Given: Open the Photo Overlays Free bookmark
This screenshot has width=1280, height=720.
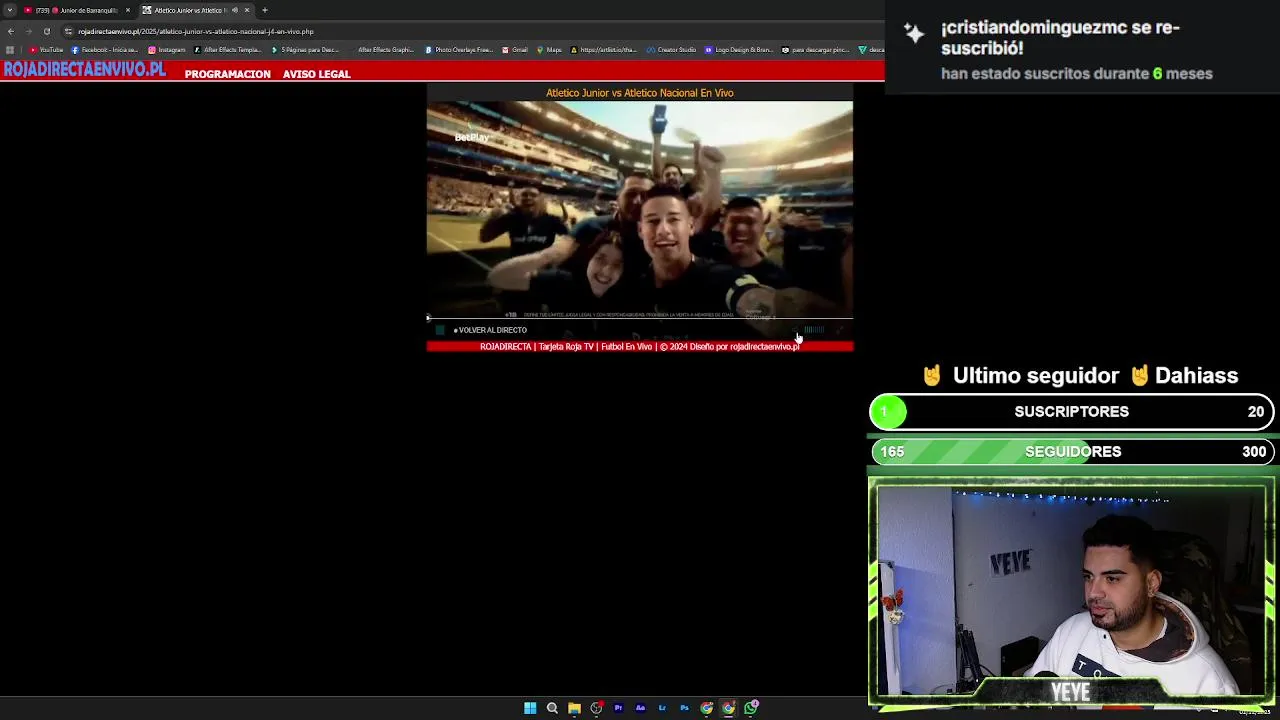Looking at the screenshot, I should [x=459, y=49].
